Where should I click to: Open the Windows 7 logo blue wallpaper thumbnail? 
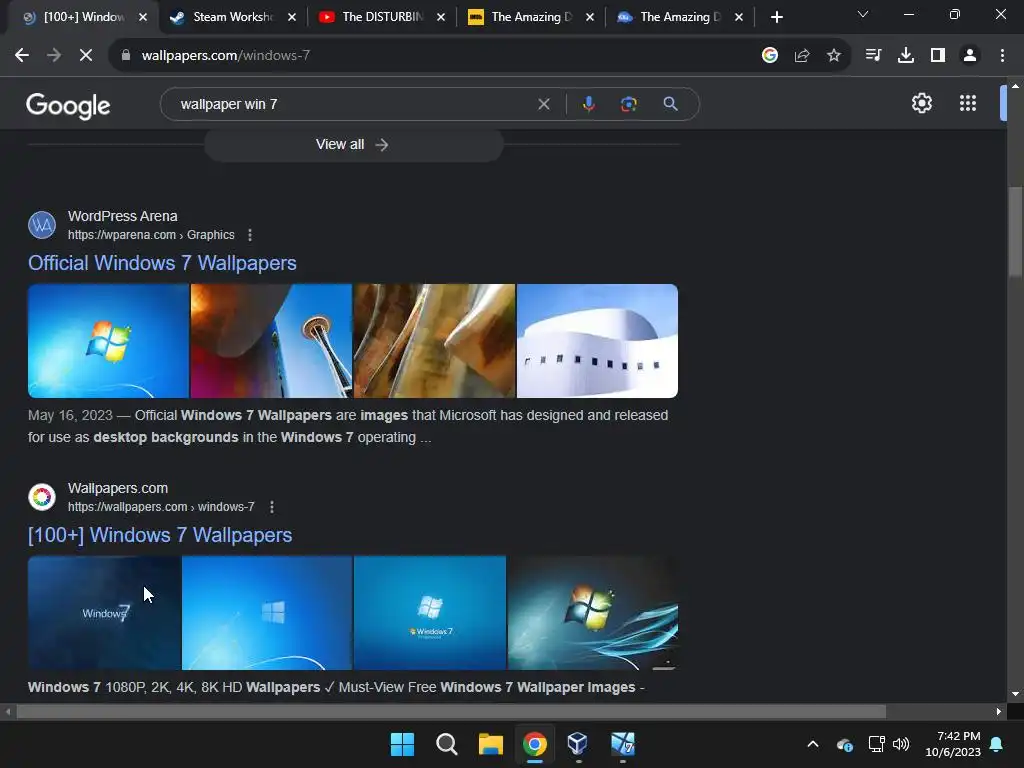108,341
